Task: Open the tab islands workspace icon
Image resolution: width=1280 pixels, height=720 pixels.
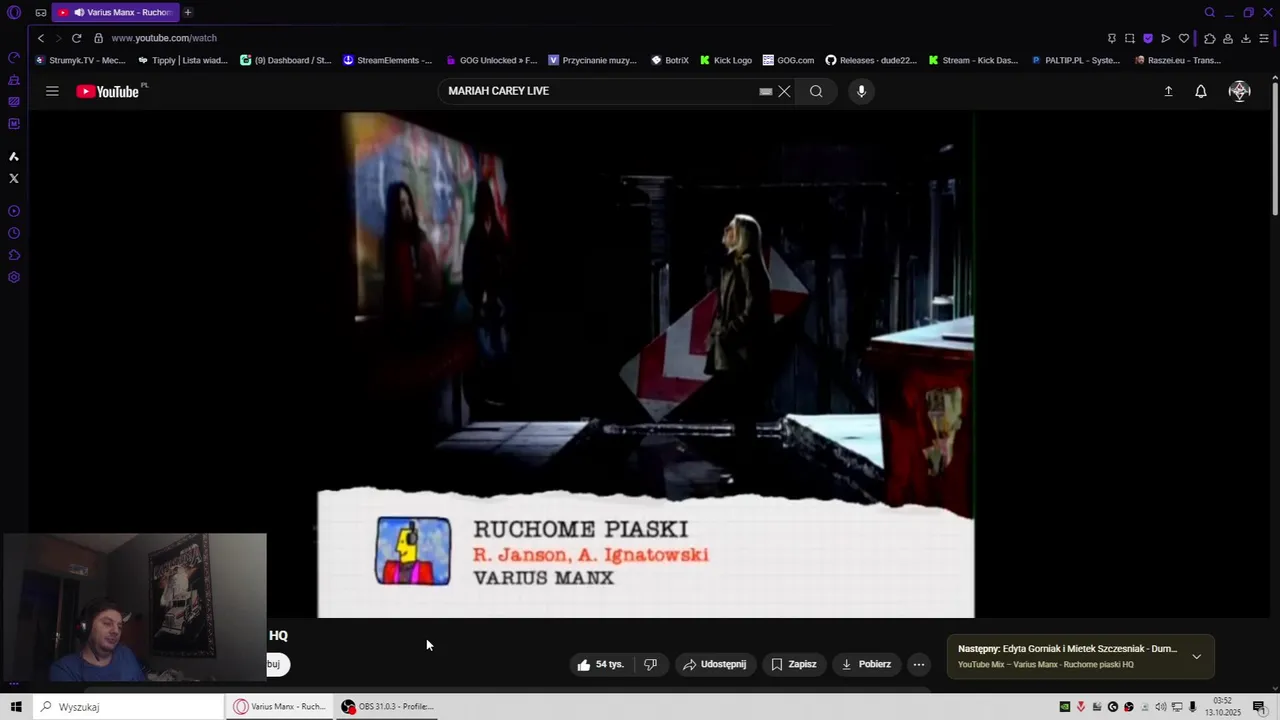Action: click(x=41, y=13)
